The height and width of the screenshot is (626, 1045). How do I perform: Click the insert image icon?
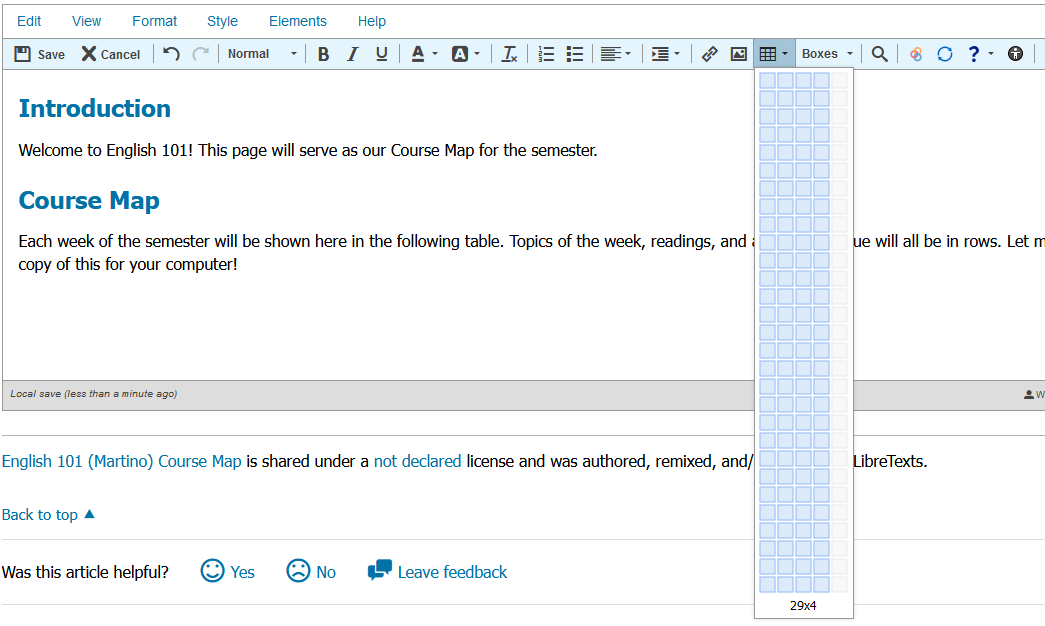tap(738, 54)
